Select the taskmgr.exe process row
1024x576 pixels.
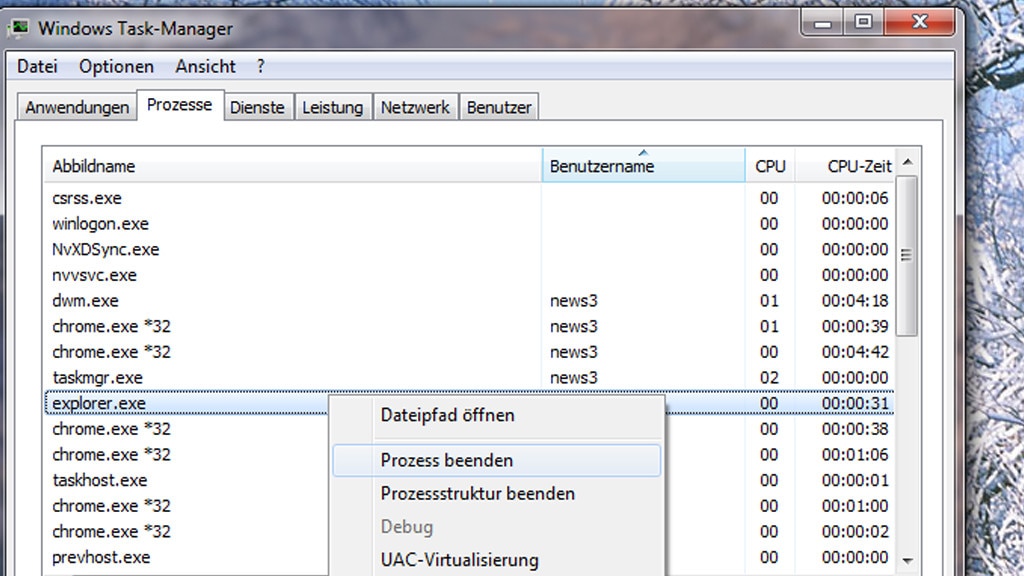pos(469,377)
